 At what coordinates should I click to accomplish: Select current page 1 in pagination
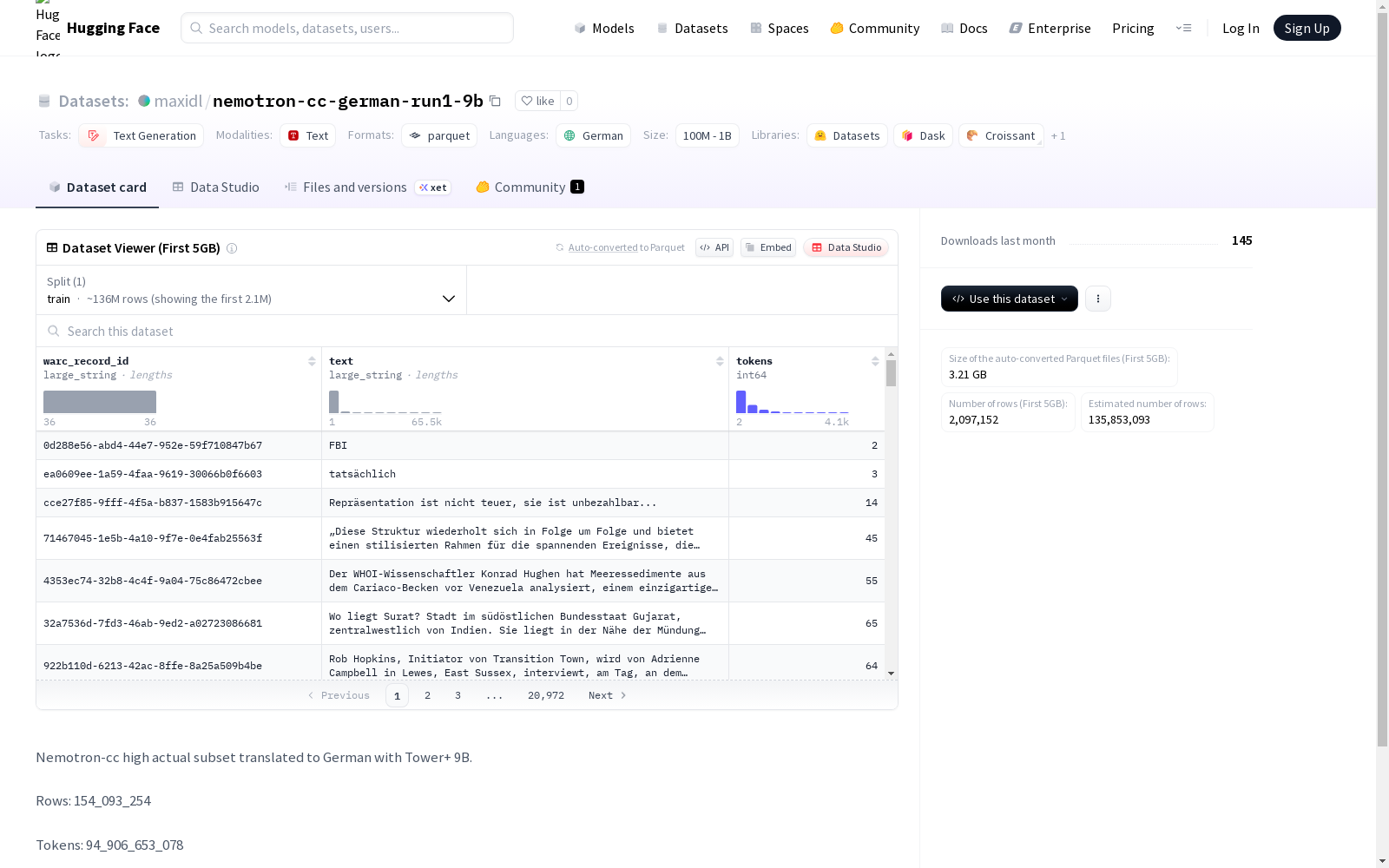pyautogui.click(x=397, y=695)
